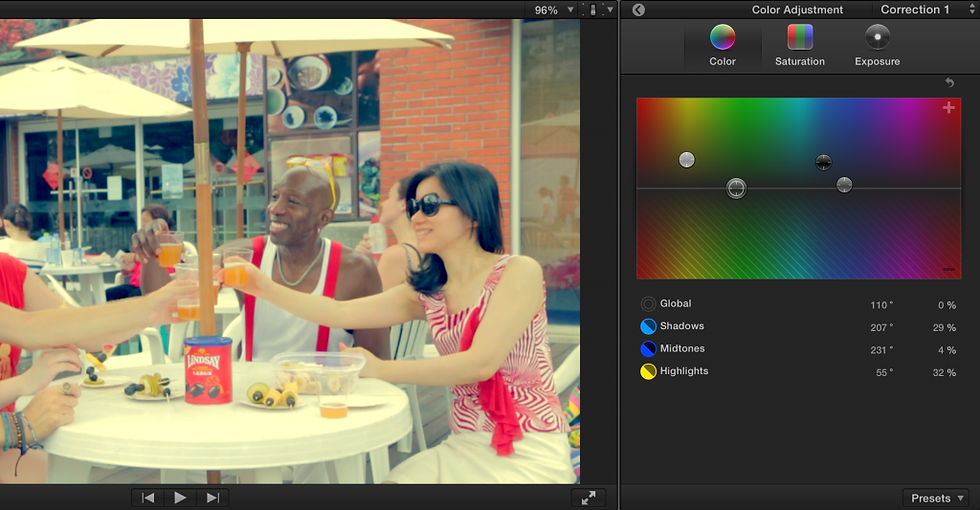980x510 pixels.
Task: Jump to the previous edit point
Action: pos(148,497)
